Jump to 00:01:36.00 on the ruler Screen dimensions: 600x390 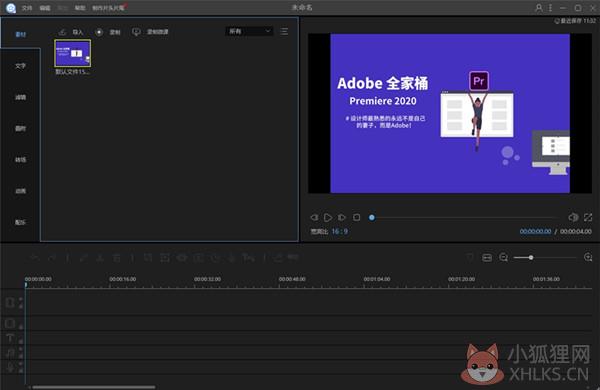[x=546, y=279]
